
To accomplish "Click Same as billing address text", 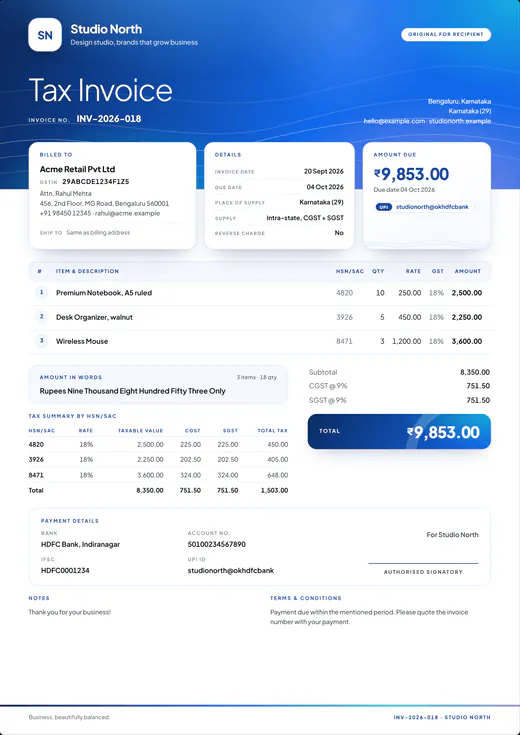I will pos(98,232).
